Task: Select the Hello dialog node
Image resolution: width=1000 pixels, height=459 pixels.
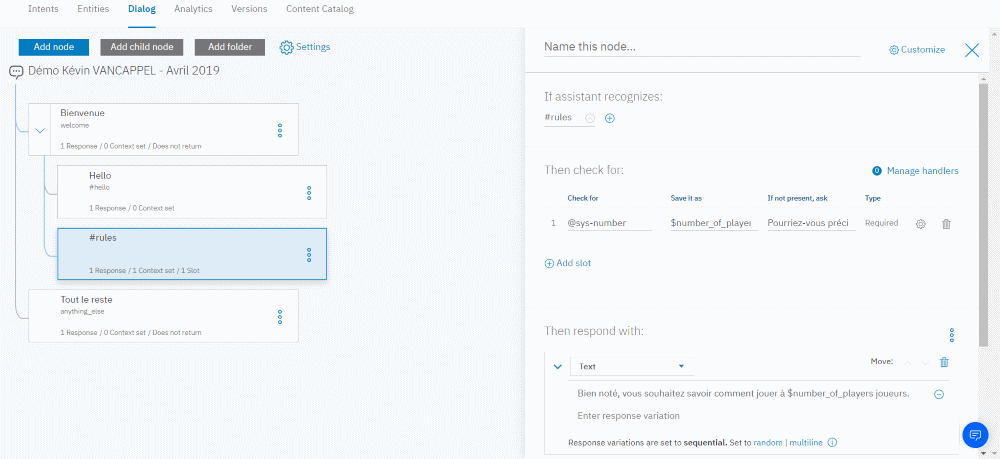Action: [x=192, y=193]
